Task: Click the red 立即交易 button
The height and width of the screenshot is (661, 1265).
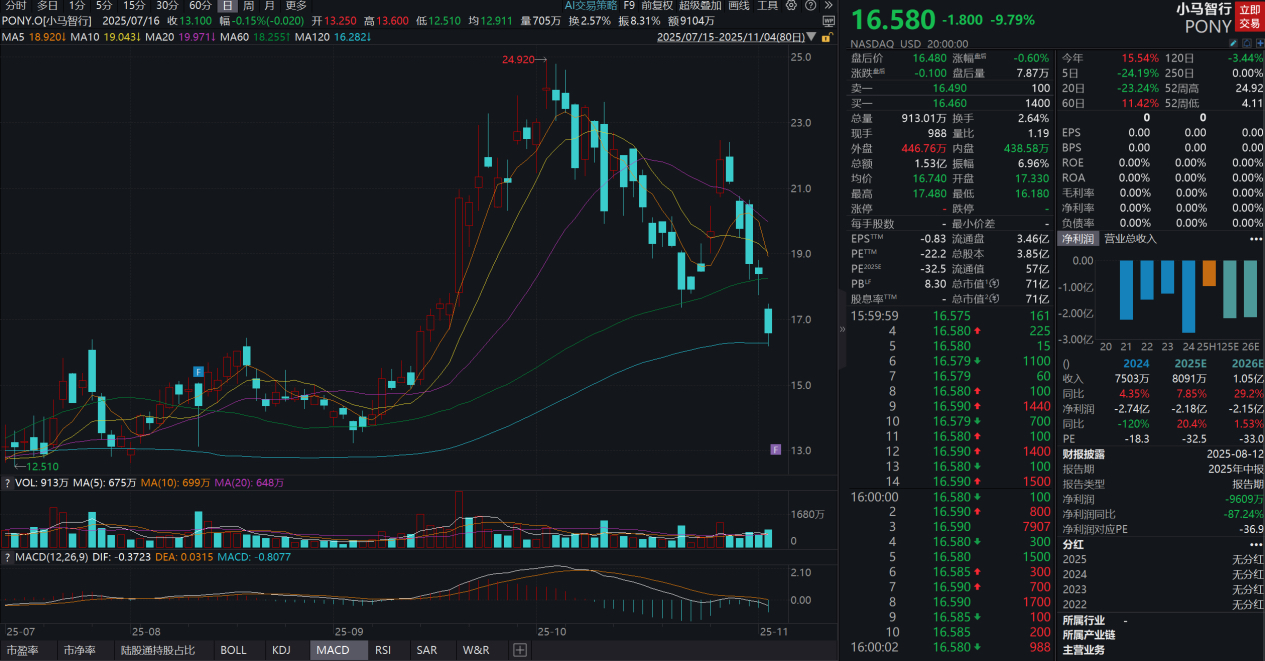Action: pyautogui.click(x=1249, y=16)
